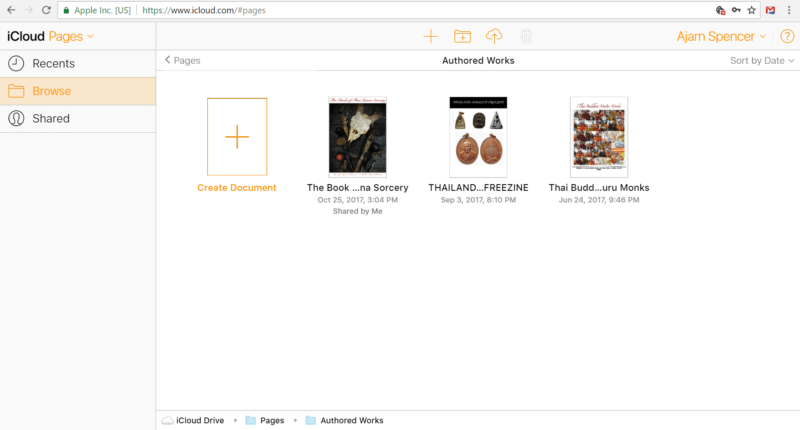
Task: Select the Thai Budd...uru Monks thumbnail
Action: pos(598,137)
